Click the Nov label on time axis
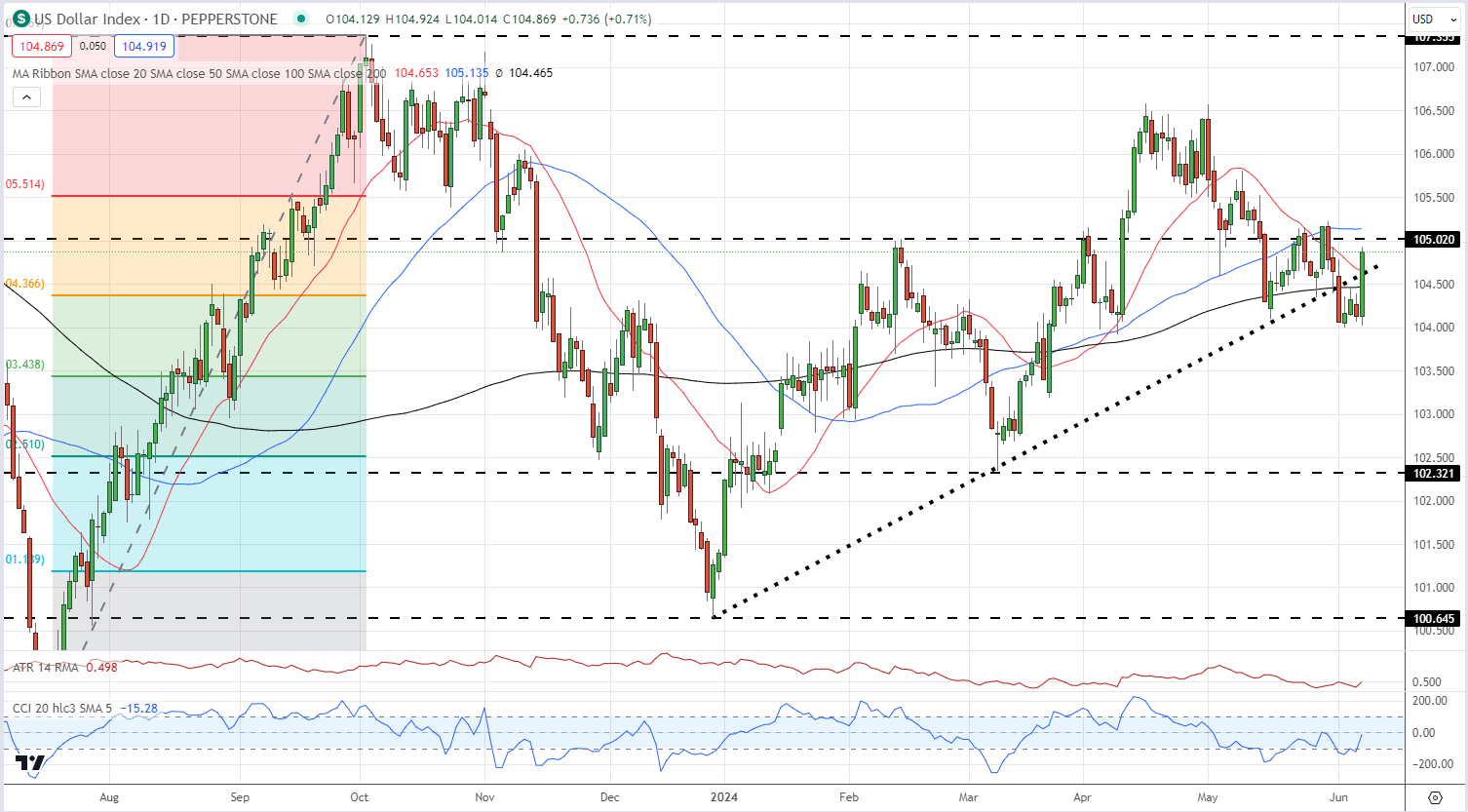Image resolution: width=1468 pixels, height=812 pixels. click(x=484, y=796)
